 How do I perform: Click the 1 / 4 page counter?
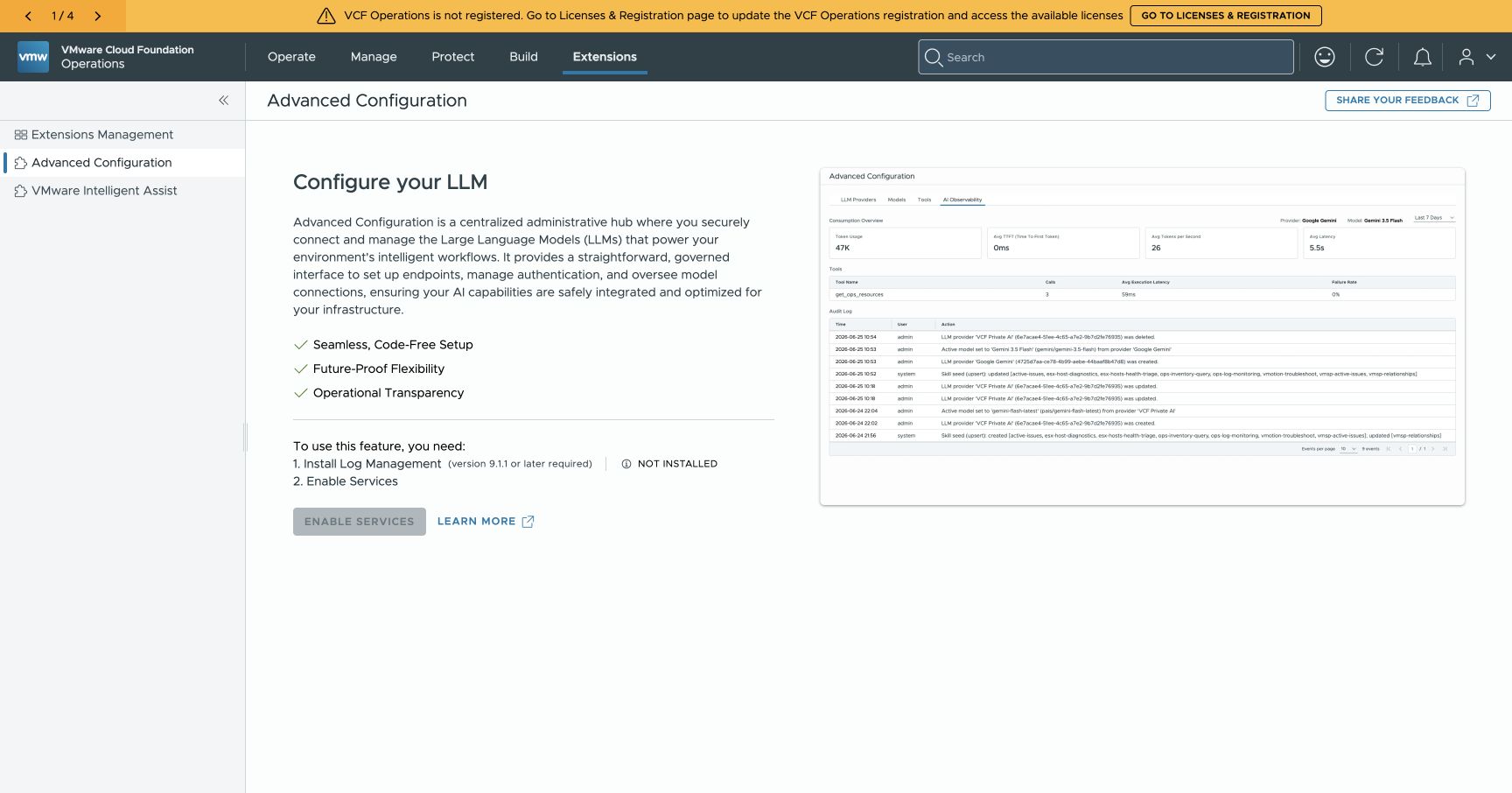click(x=63, y=16)
